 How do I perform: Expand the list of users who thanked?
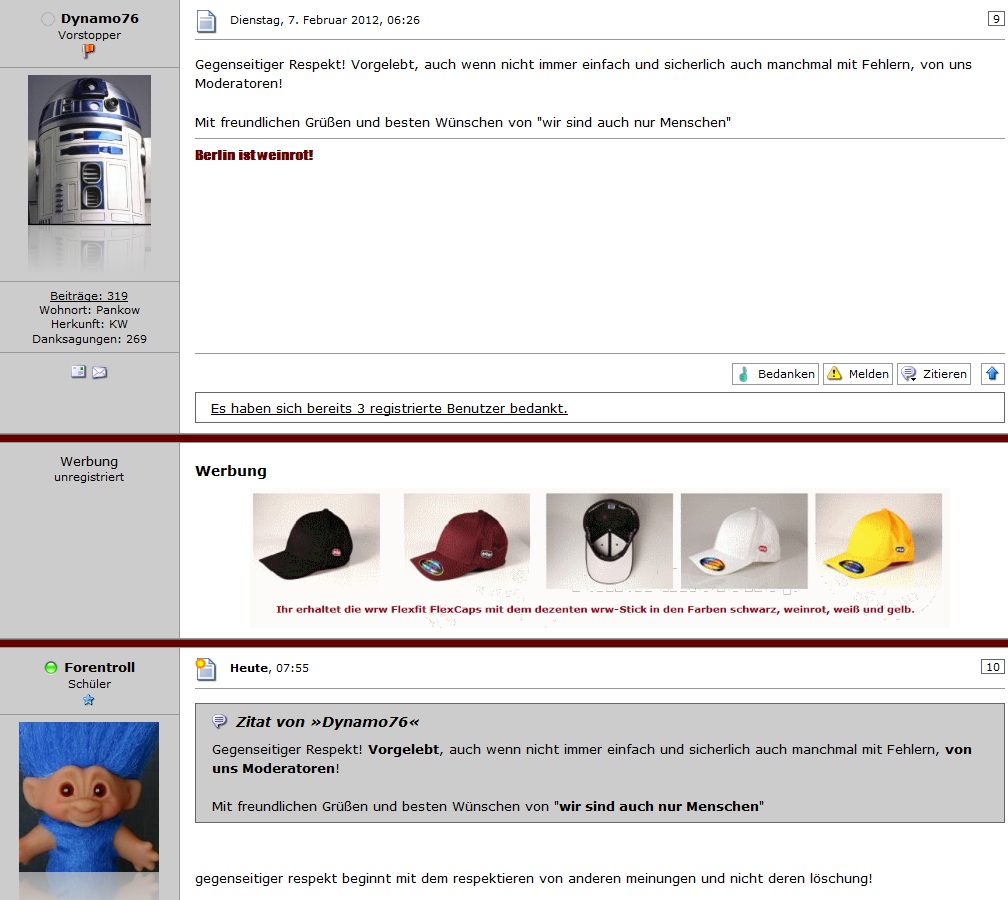pos(389,408)
